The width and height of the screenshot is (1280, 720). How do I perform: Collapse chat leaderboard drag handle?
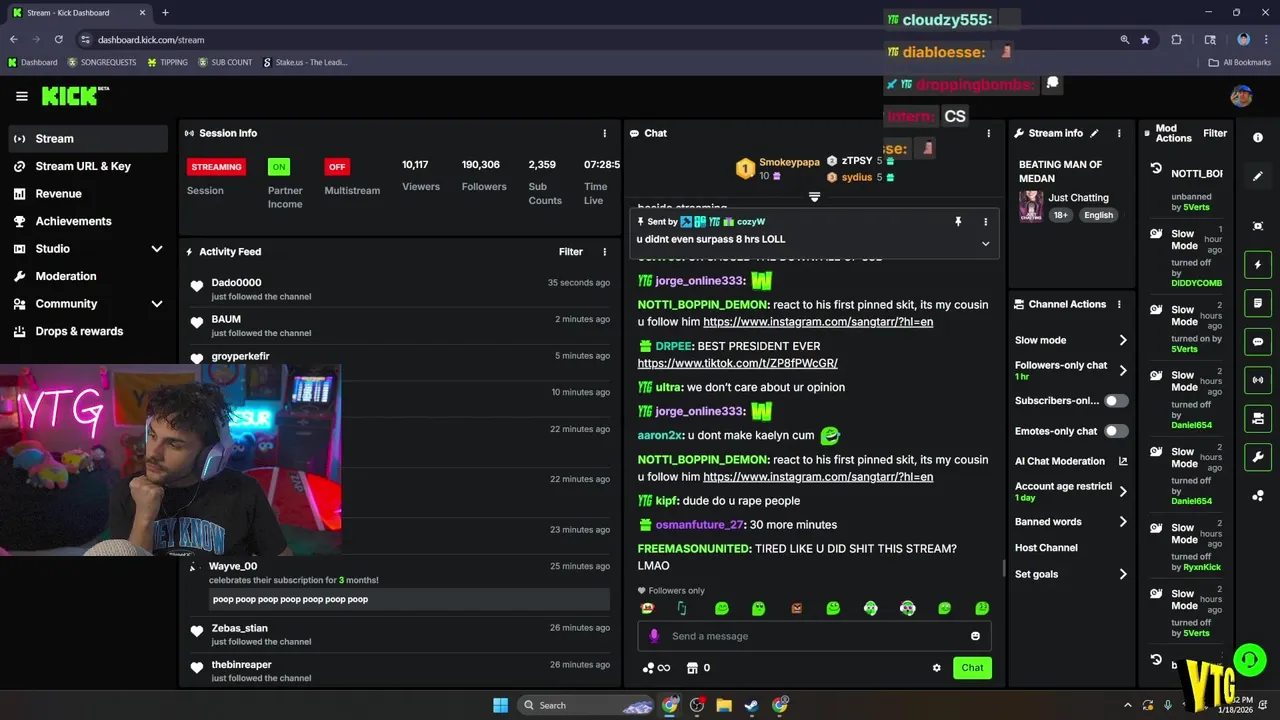(814, 197)
